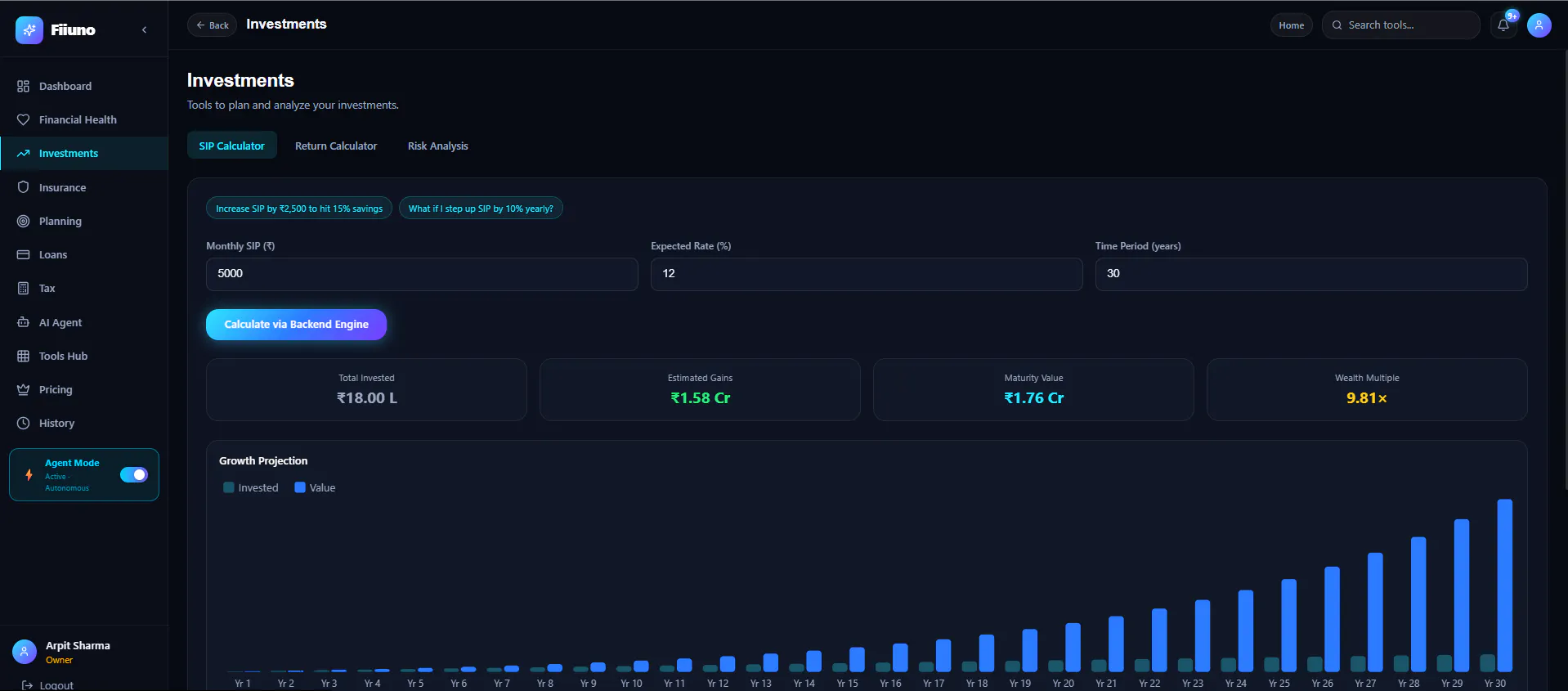Toggle the Agent Mode switch off
The image size is (1568, 691).
coord(134,475)
